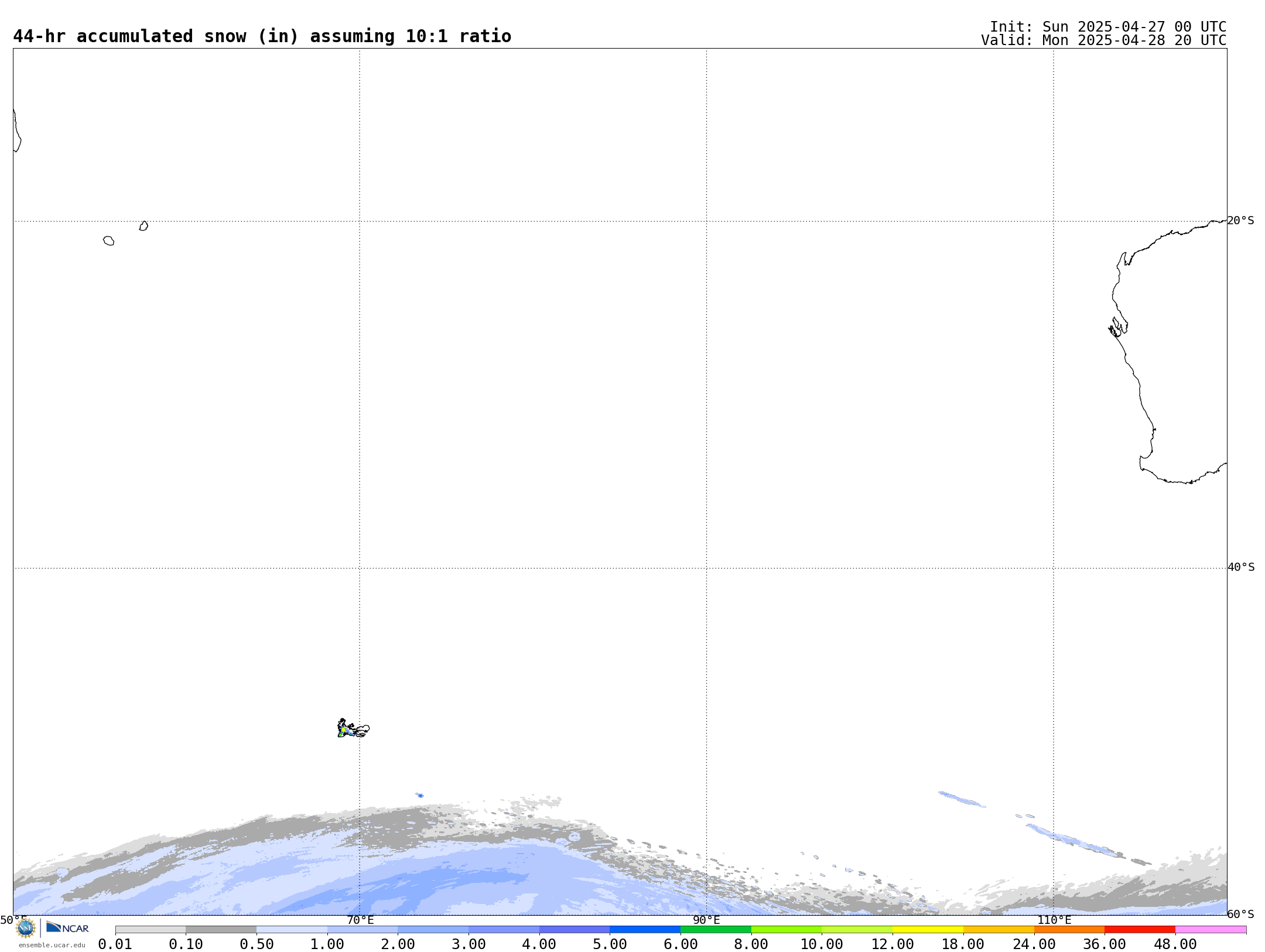The image size is (1265, 952).
Task: Click the 60°S latitude label
Action: (x=1240, y=914)
